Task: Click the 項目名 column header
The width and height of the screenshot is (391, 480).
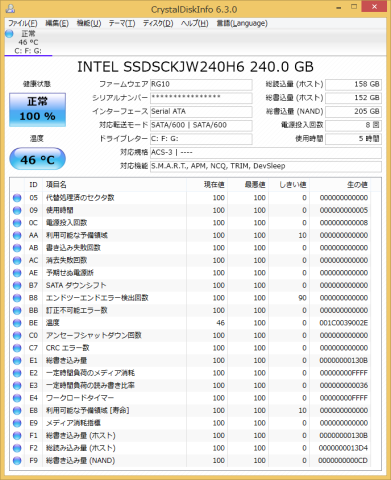Action: [x=114, y=185]
